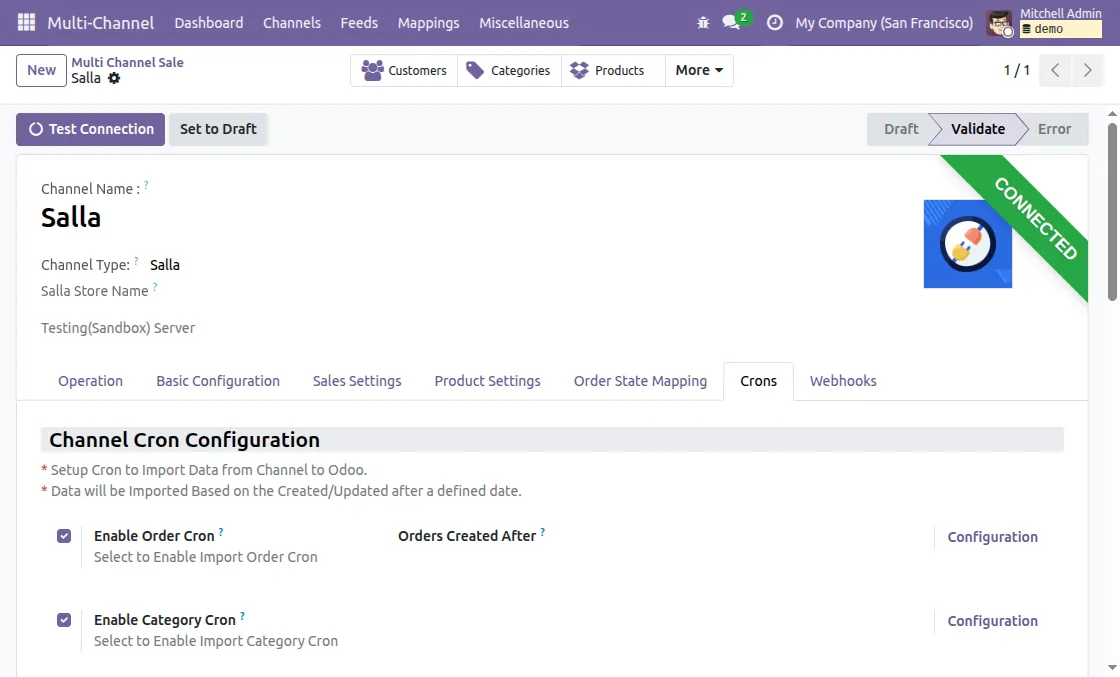Screen dimensions: 1120x677
Task: Open the activities clock icon
Action: (x=774, y=23)
